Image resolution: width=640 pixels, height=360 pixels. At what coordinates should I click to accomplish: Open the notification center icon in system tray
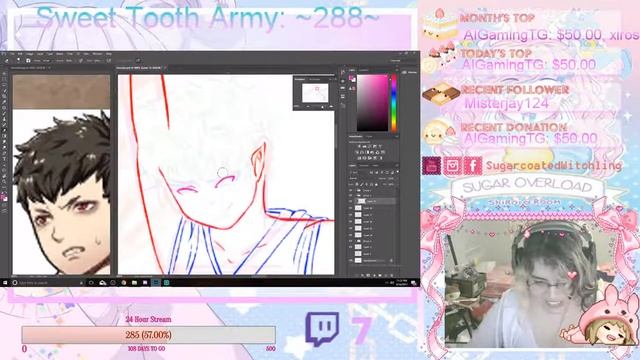[414, 282]
